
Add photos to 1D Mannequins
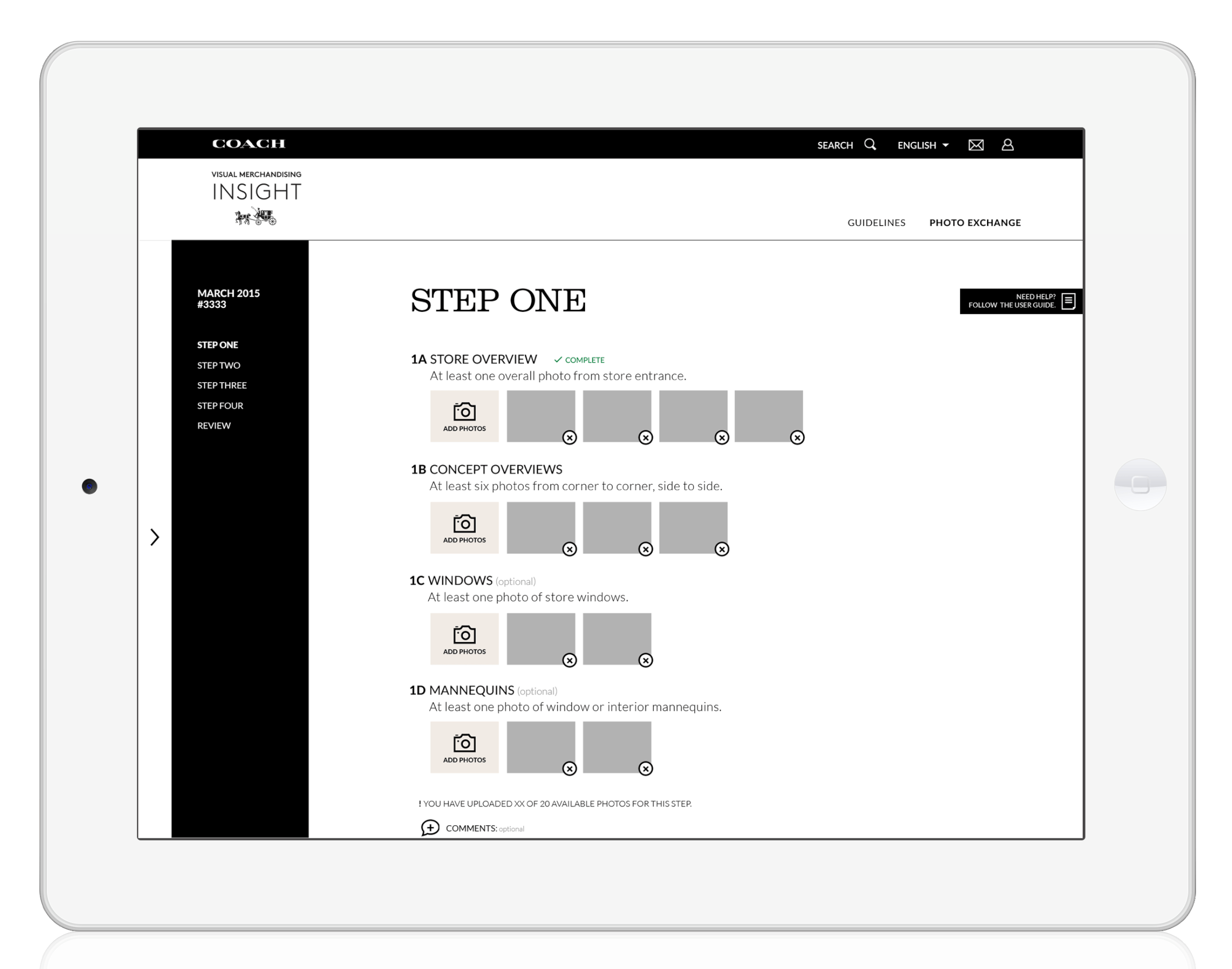click(464, 747)
